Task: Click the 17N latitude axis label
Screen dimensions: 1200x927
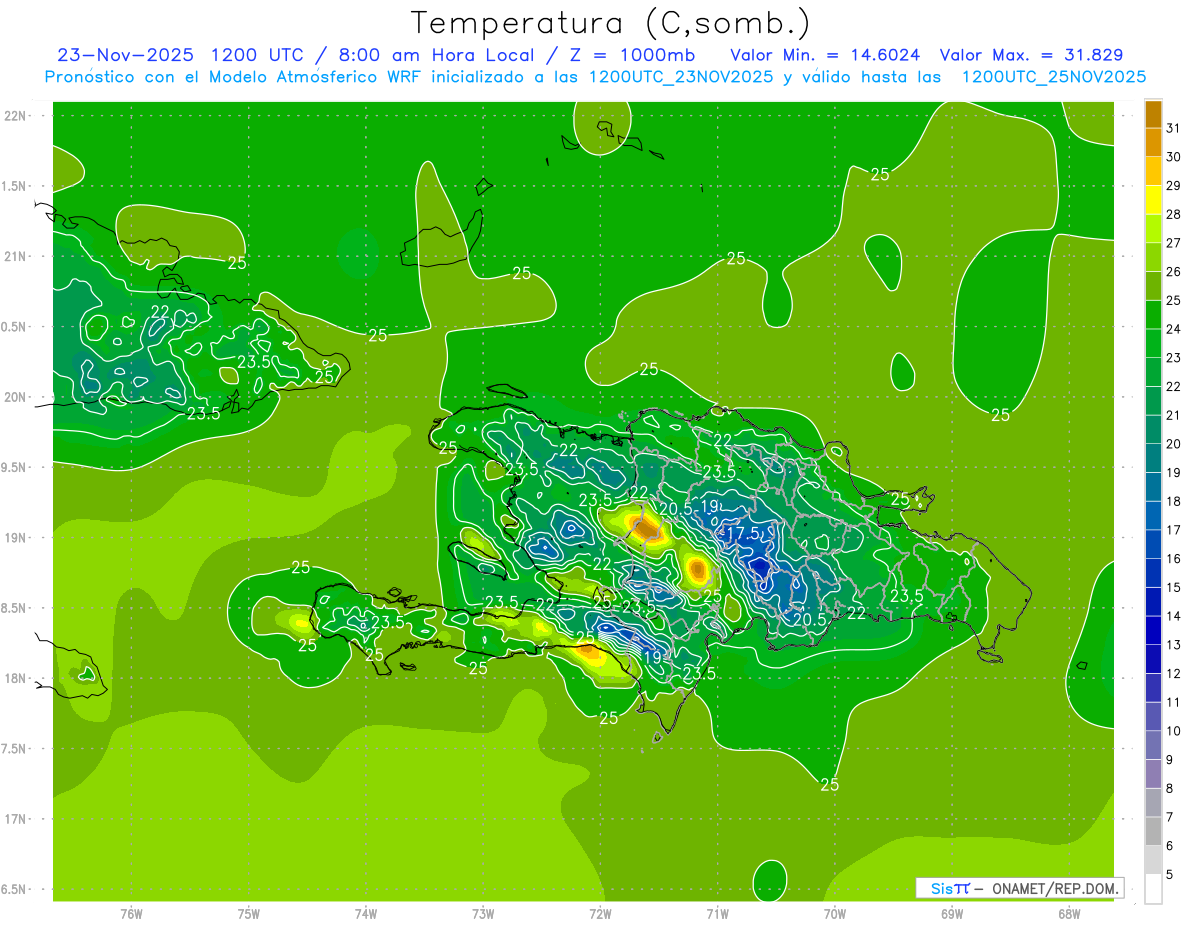Action: coord(16,819)
